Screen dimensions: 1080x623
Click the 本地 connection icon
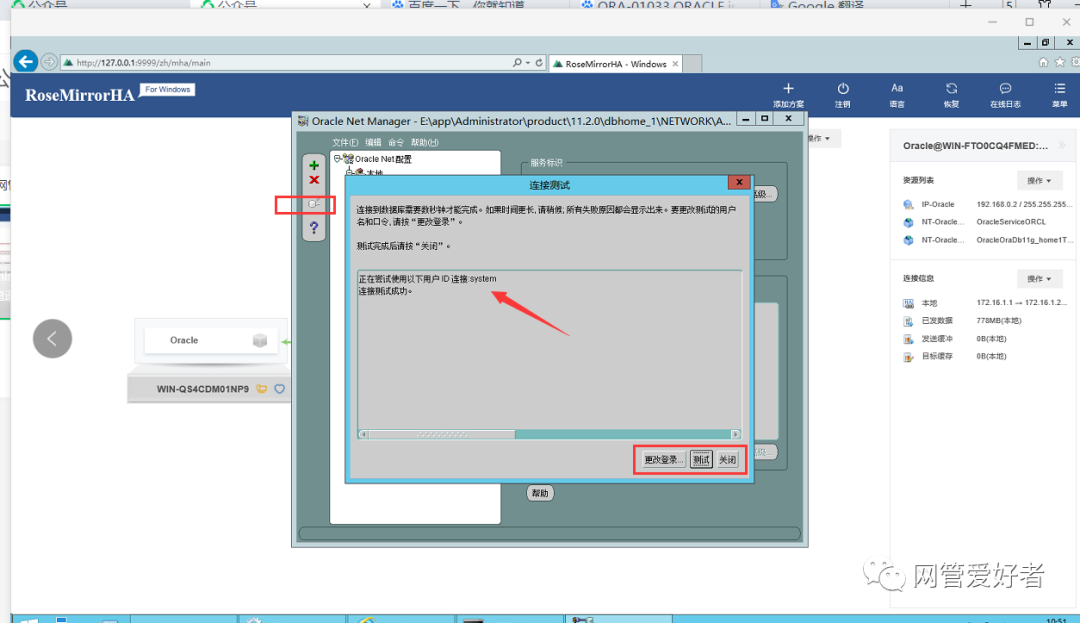(908, 303)
